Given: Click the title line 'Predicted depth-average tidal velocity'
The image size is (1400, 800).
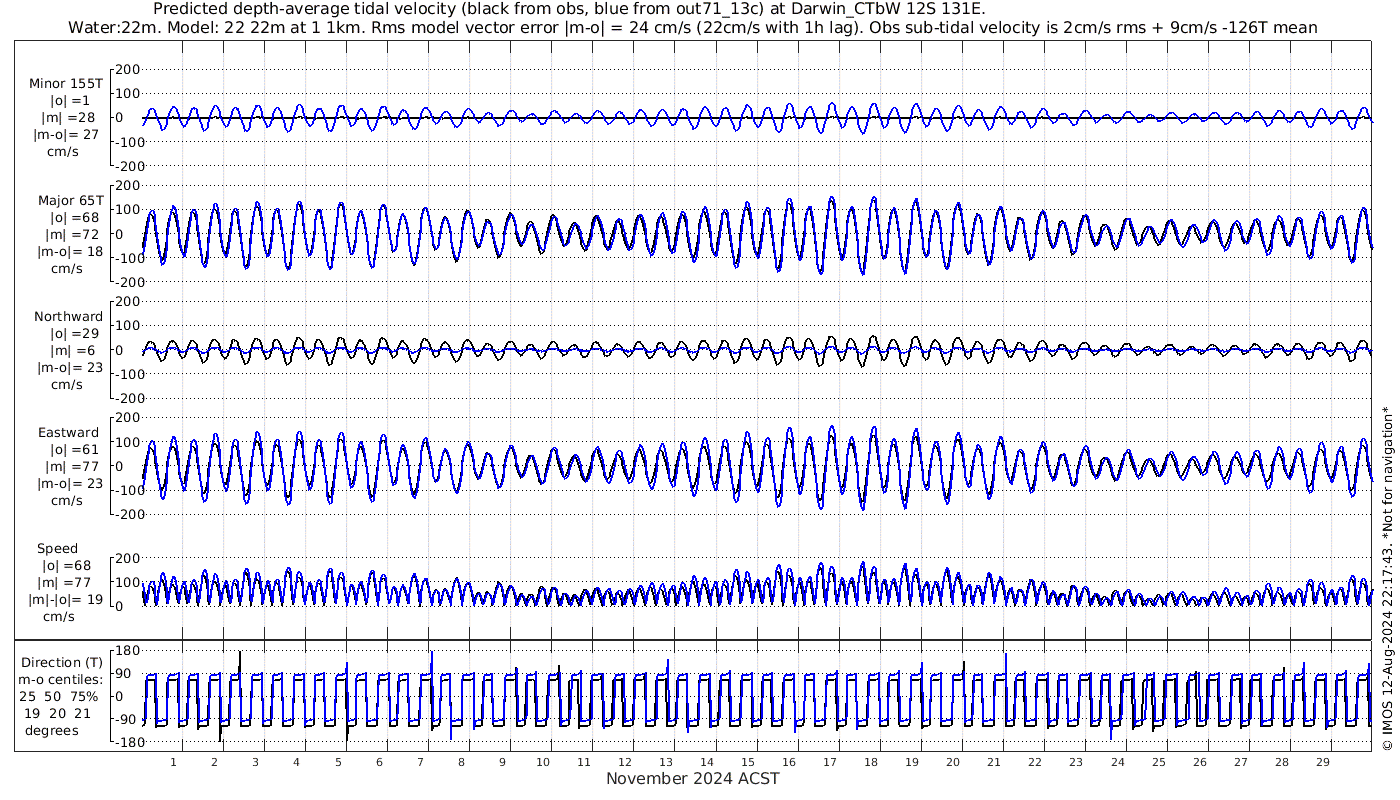Looking at the screenshot, I should (x=569, y=9).
